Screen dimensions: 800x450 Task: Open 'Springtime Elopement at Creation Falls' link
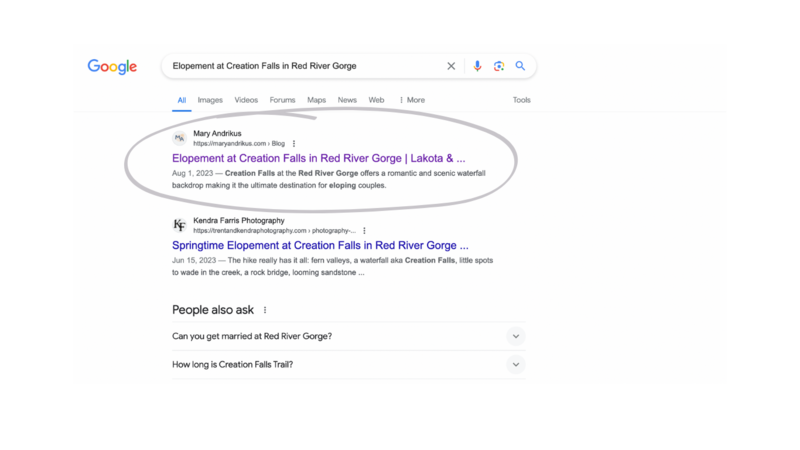point(320,245)
